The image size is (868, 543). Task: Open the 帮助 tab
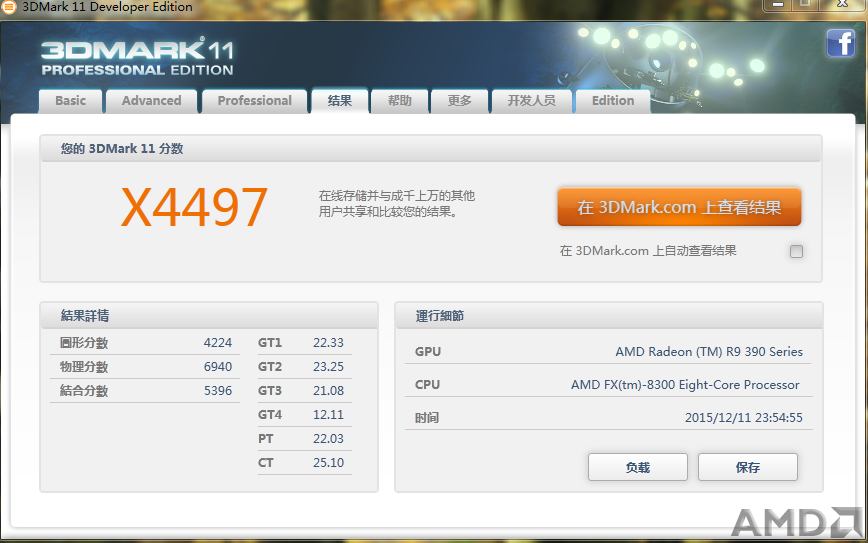pos(400,101)
